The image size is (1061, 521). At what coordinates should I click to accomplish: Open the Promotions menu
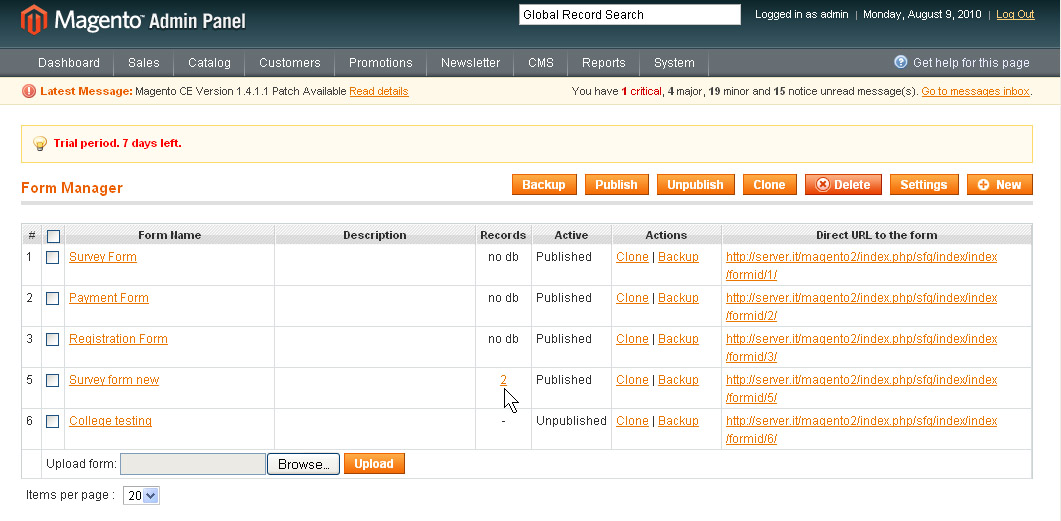(380, 63)
